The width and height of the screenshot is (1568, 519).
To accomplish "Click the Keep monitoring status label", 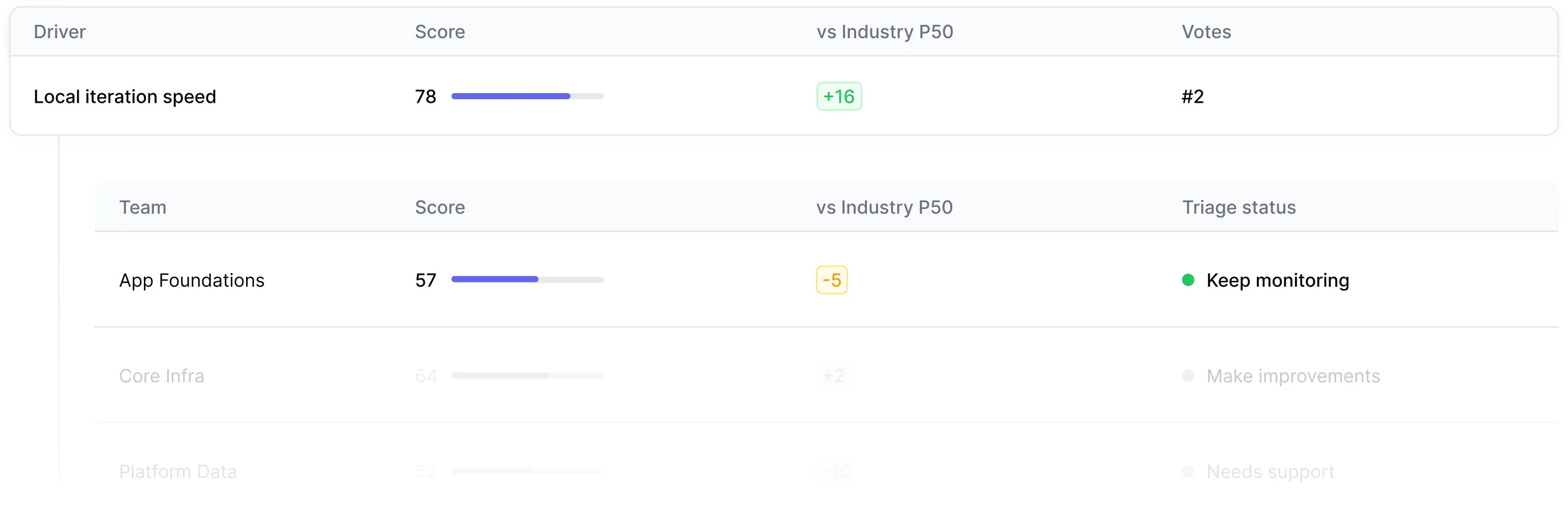I will tap(1277, 280).
